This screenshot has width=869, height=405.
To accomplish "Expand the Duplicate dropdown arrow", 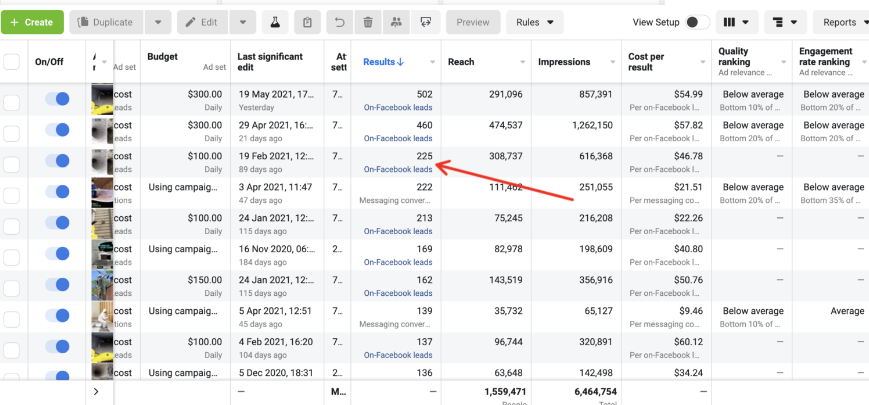I will click(157, 22).
